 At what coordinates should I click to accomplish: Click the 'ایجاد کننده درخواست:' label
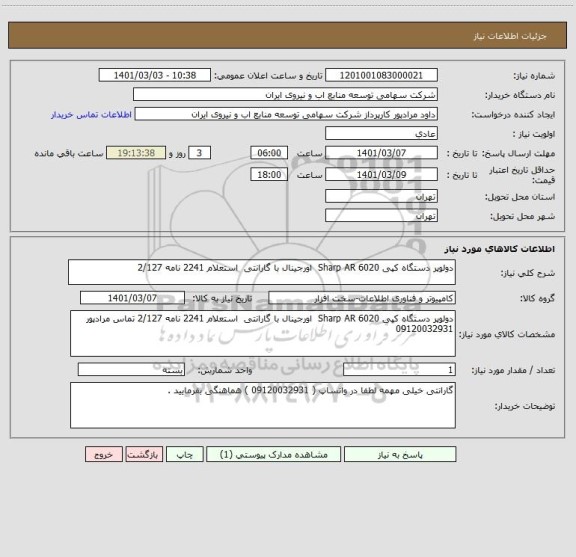[513, 115]
